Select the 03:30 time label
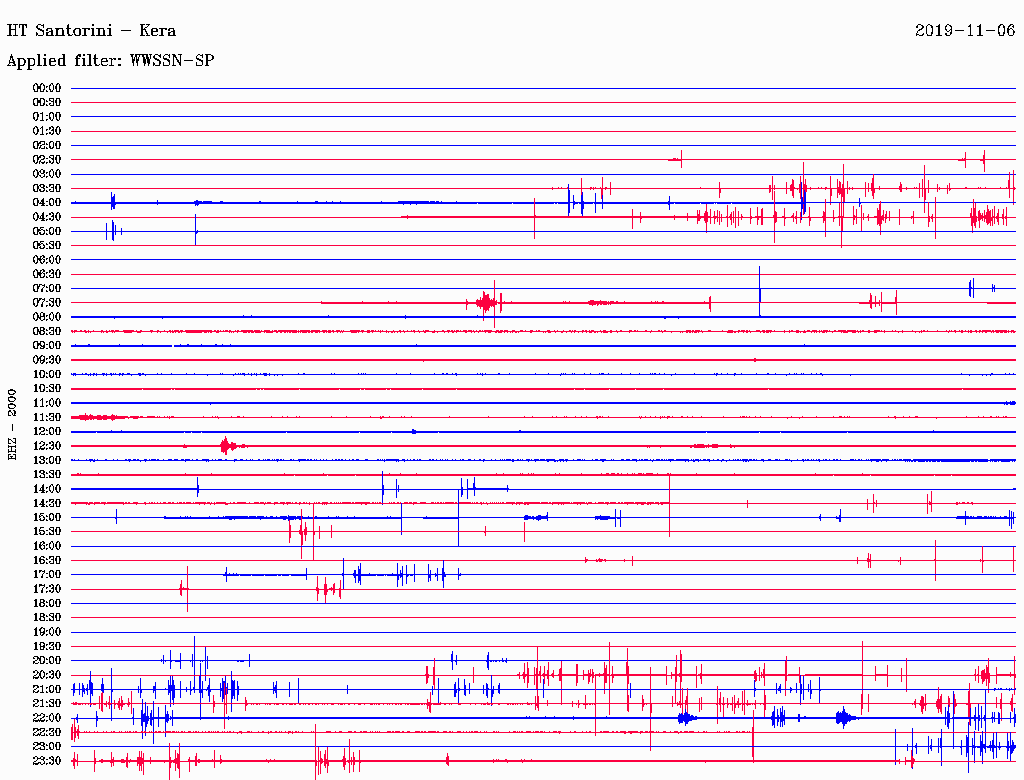This screenshot has width=1024, height=780. [x=47, y=189]
